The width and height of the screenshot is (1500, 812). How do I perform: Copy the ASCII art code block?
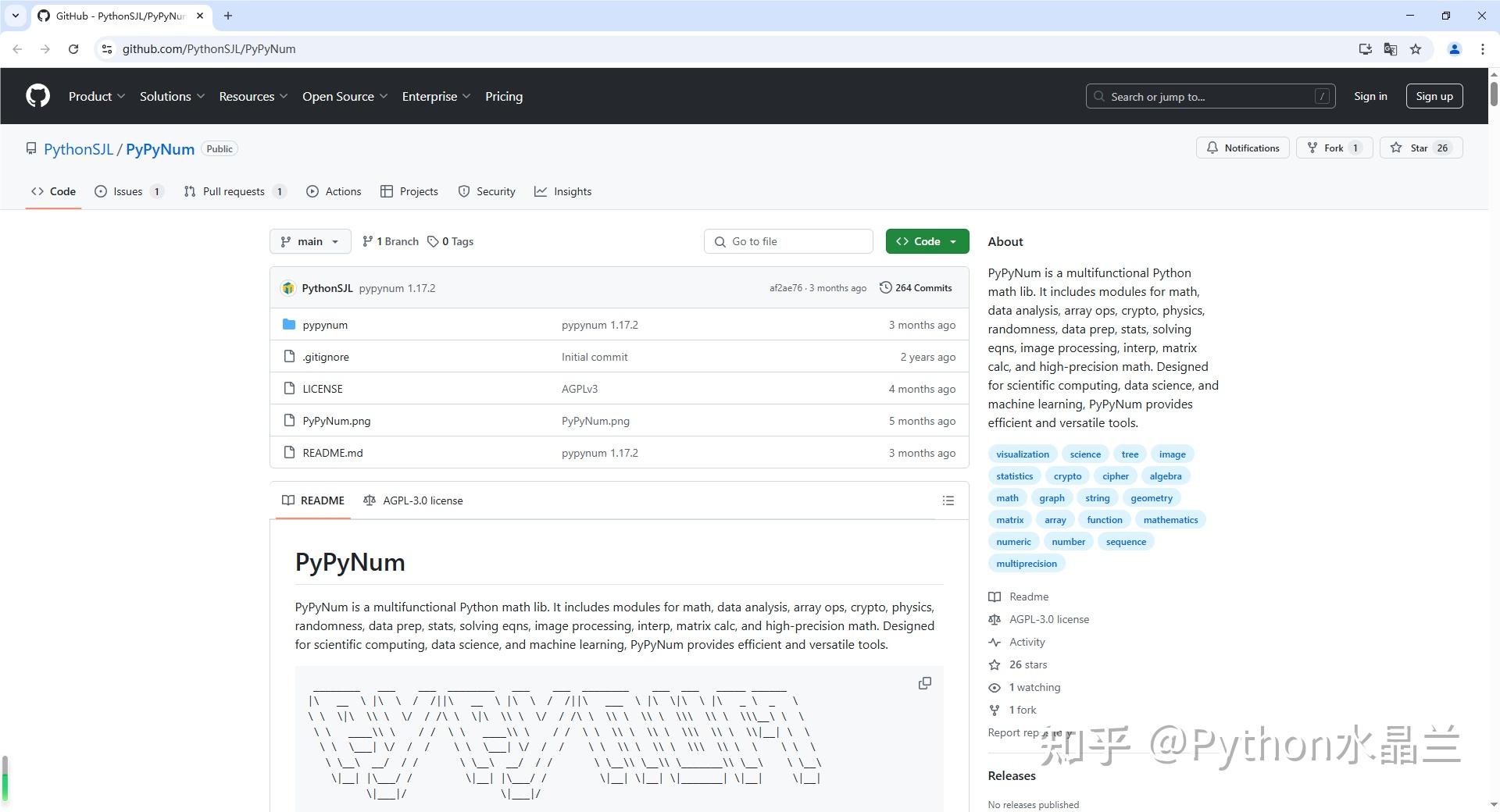[x=924, y=682]
